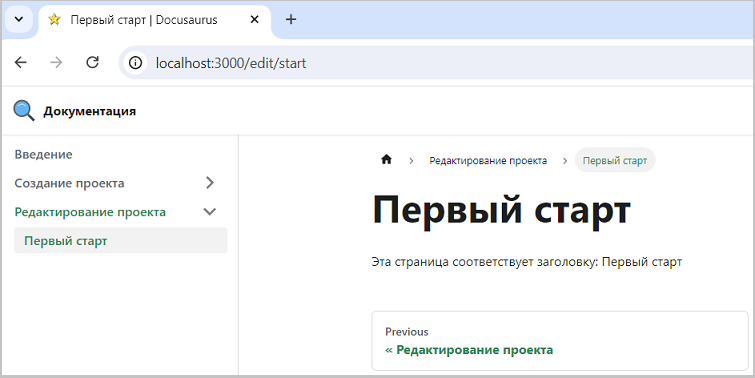Screen dimensions: 755x378
Task: Open a new browser tab
Action: (x=291, y=19)
